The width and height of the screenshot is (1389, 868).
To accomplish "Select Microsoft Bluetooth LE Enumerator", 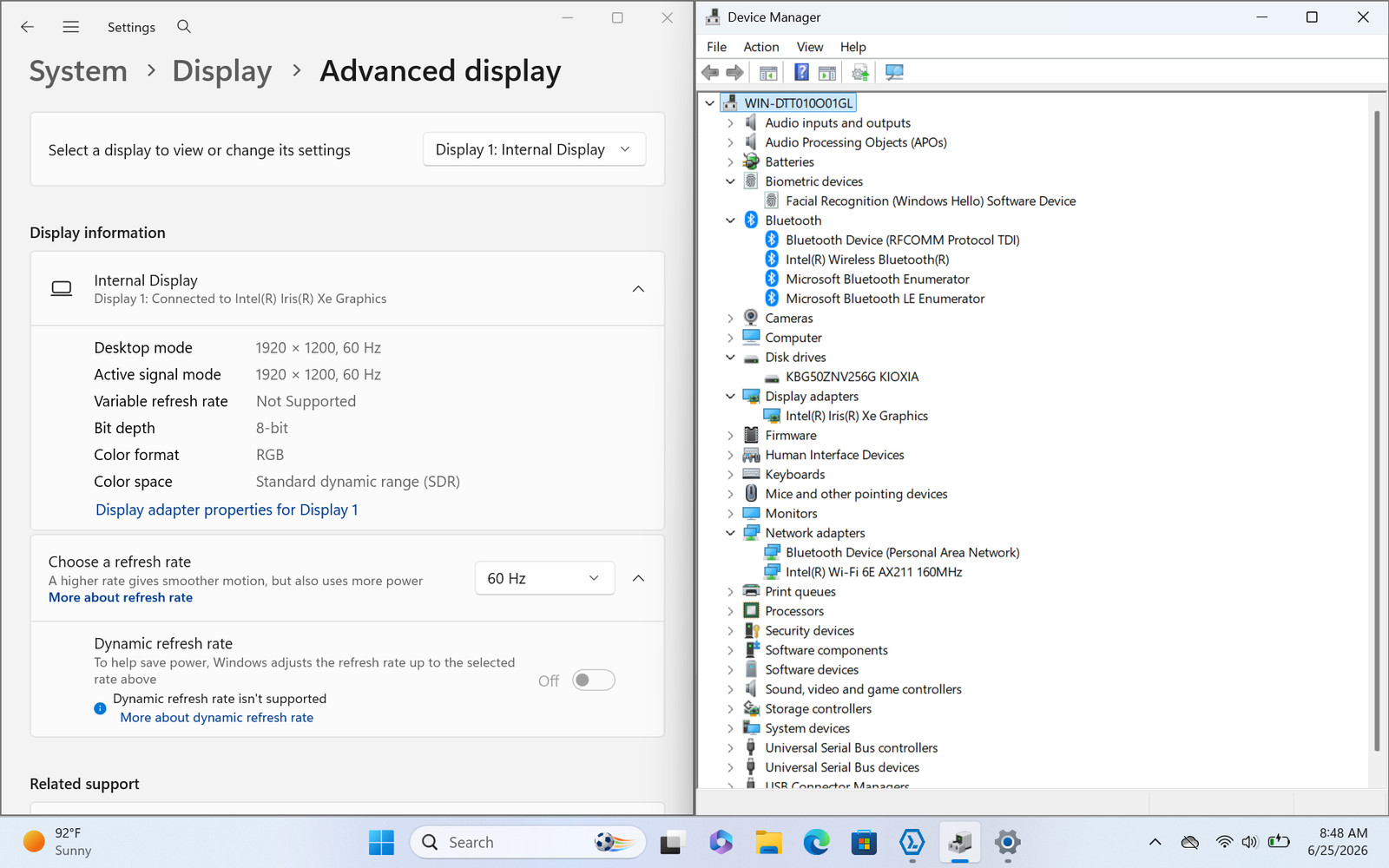I will point(885,299).
